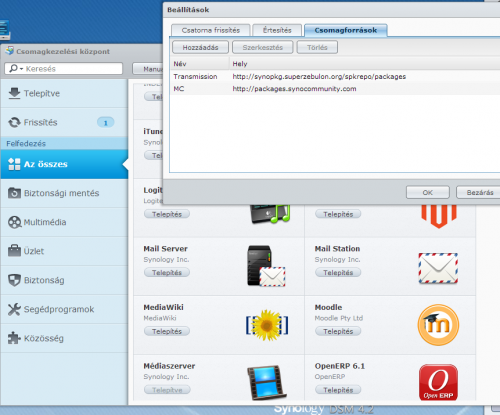Click the Package Center window icon
Screen dimensions: 500x415
coord(10,51)
